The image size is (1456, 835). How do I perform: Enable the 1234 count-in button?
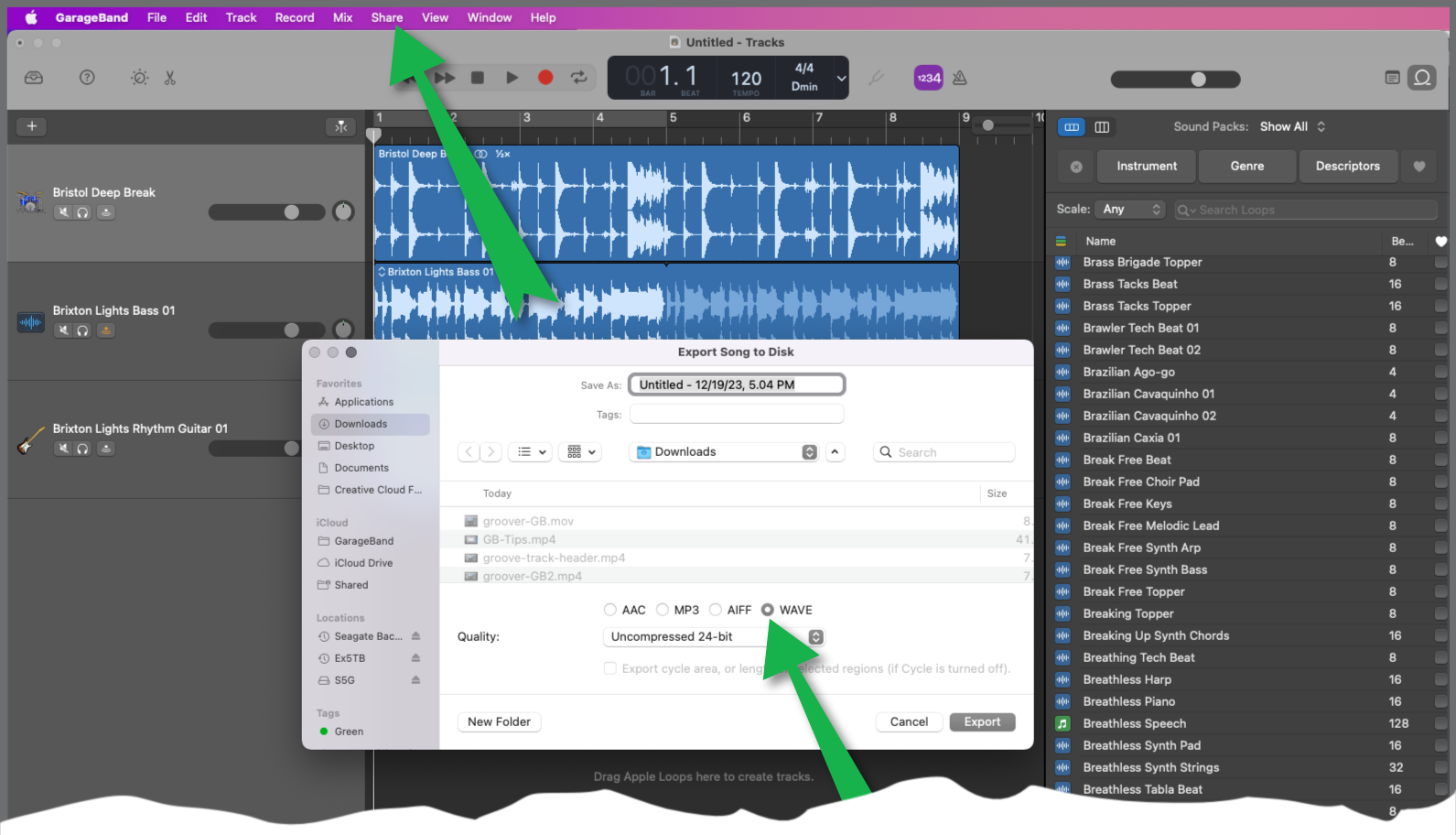pos(928,78)
